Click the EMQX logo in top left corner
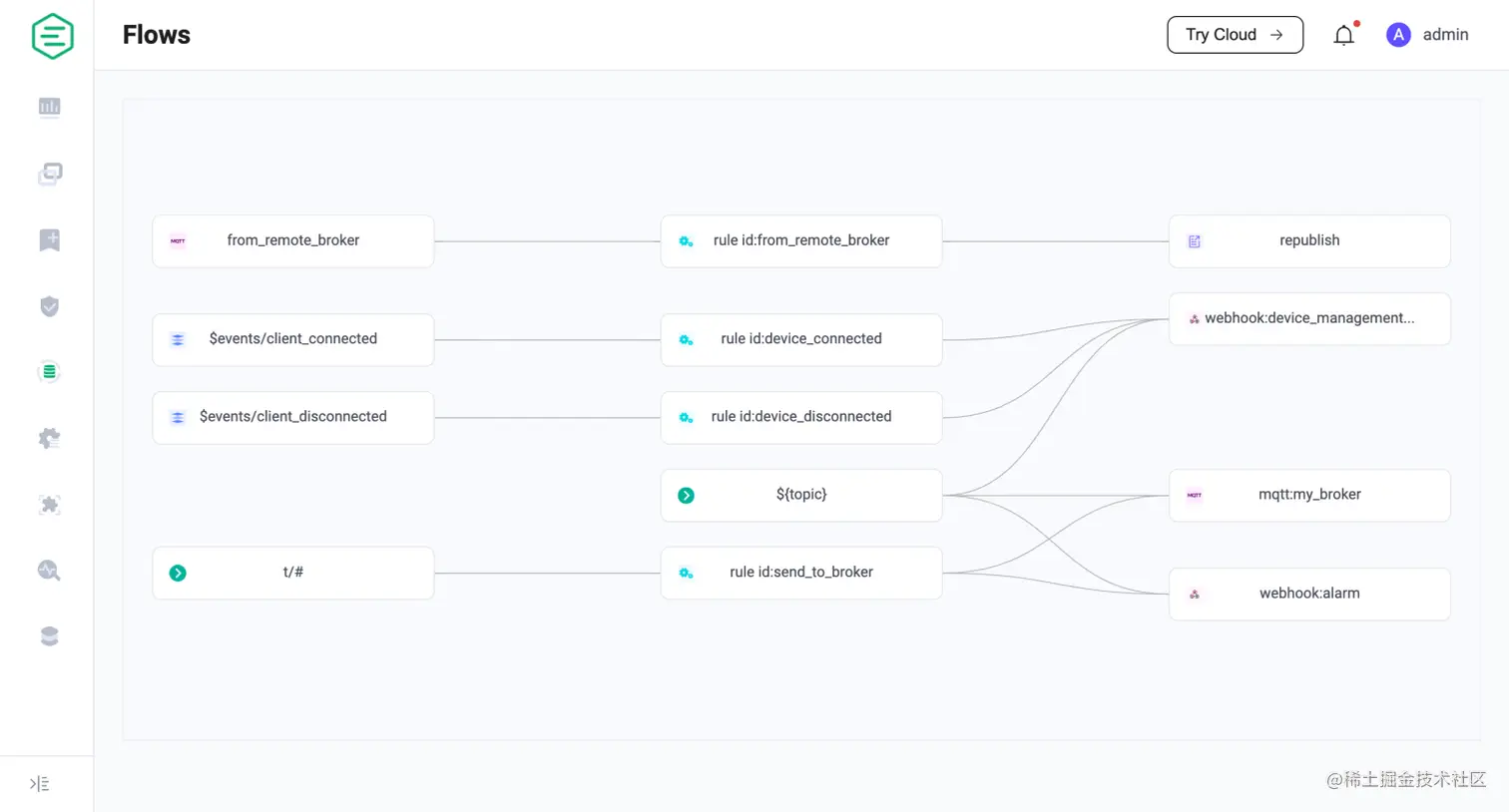Viewport: 1509px width, 812px height. pyautogui.click(x=52, y=36)
